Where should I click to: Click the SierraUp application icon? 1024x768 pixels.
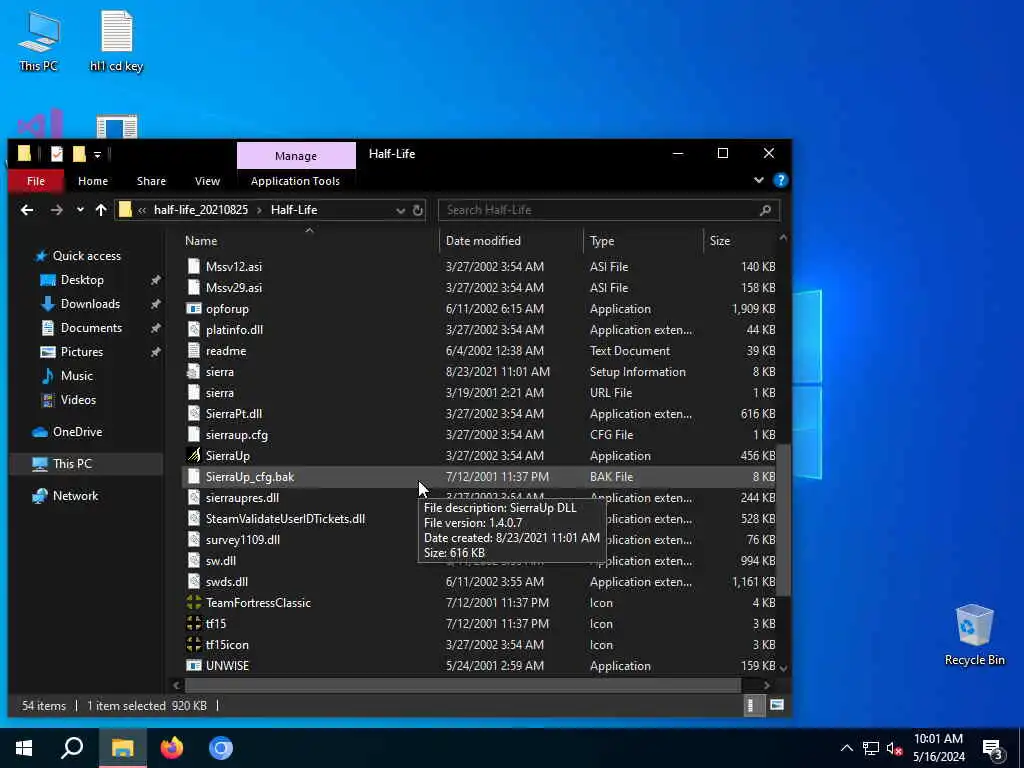tap(194, 456)
